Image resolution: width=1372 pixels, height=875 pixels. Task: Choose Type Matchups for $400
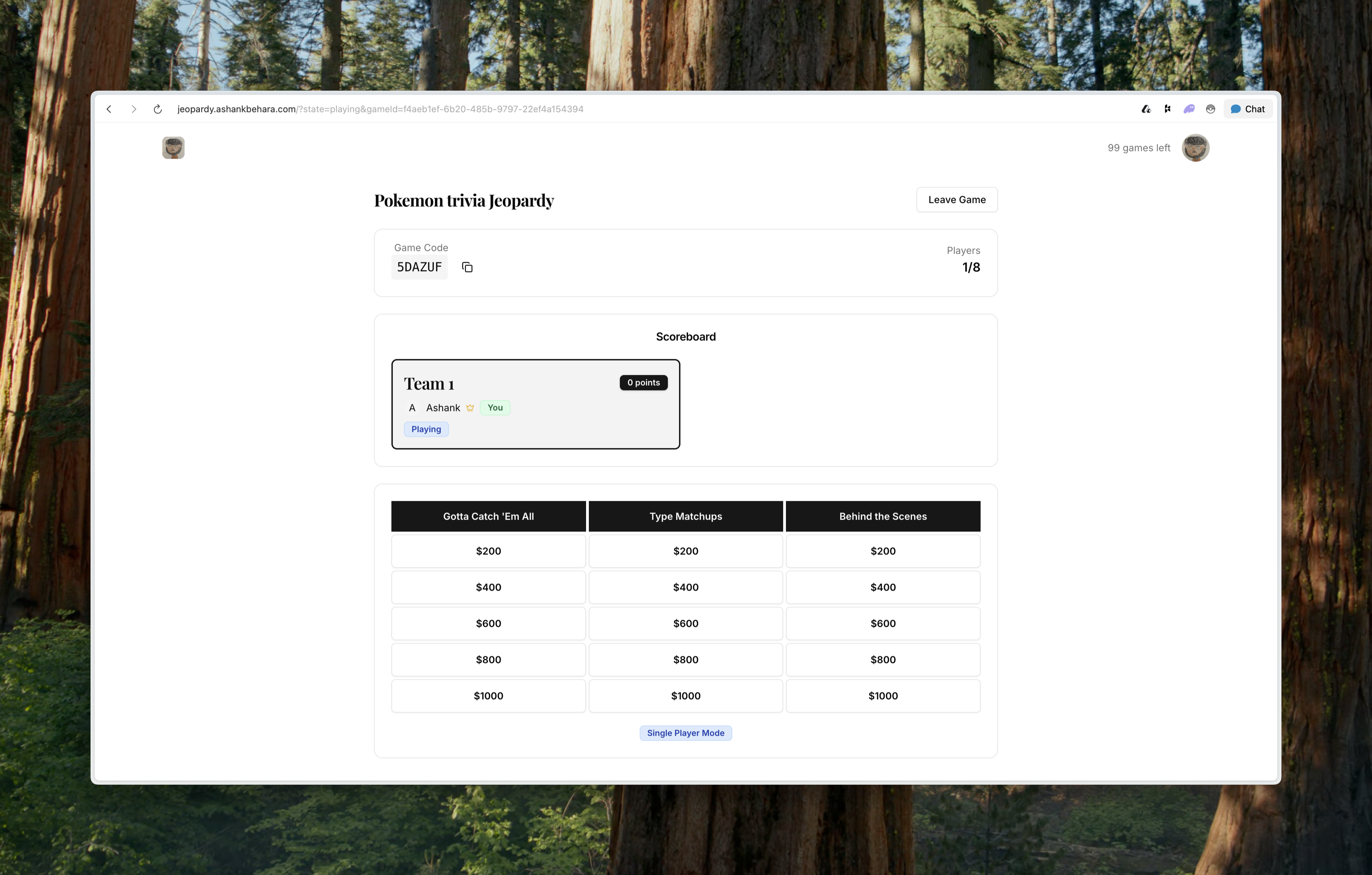pos(685,587)
